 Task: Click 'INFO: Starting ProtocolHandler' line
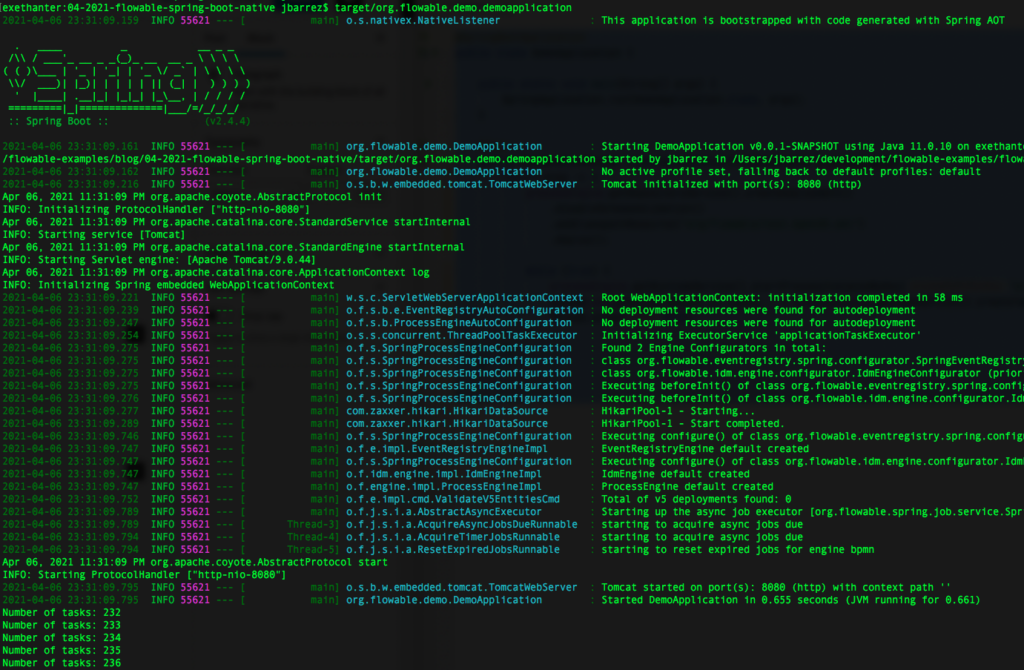(x=144, y=575)
